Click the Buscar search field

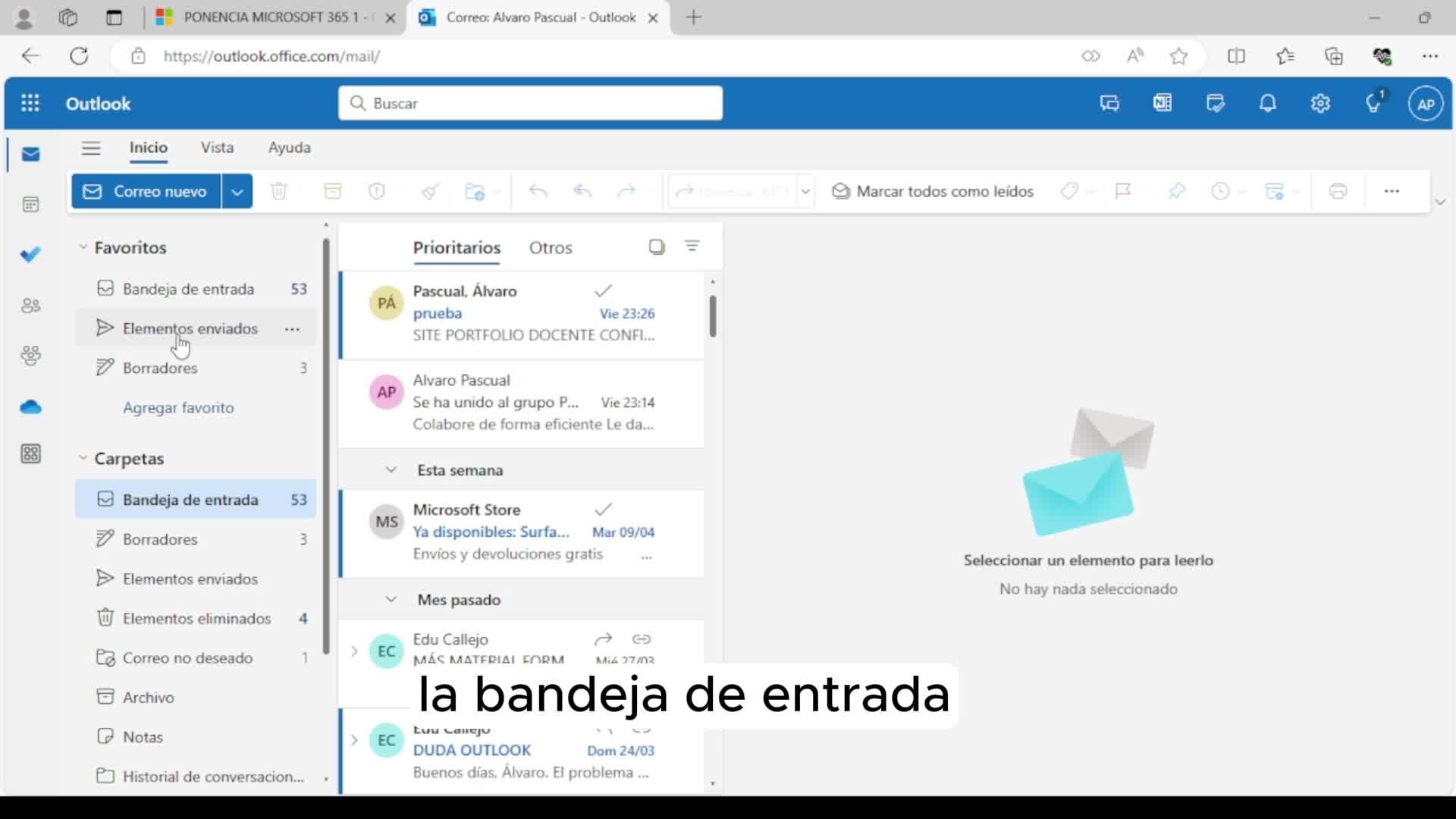tap(531, 104)
